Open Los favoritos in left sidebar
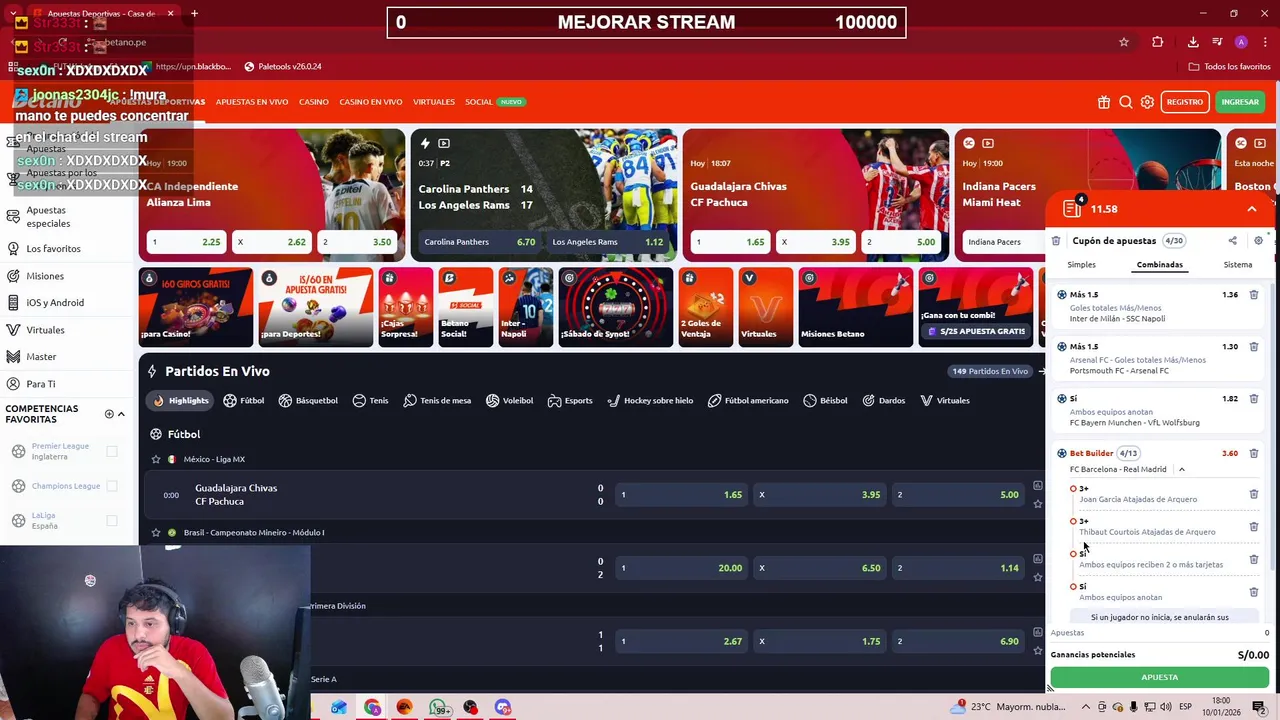This screenshot has width=1280, height=720. (x=53, y=249)
